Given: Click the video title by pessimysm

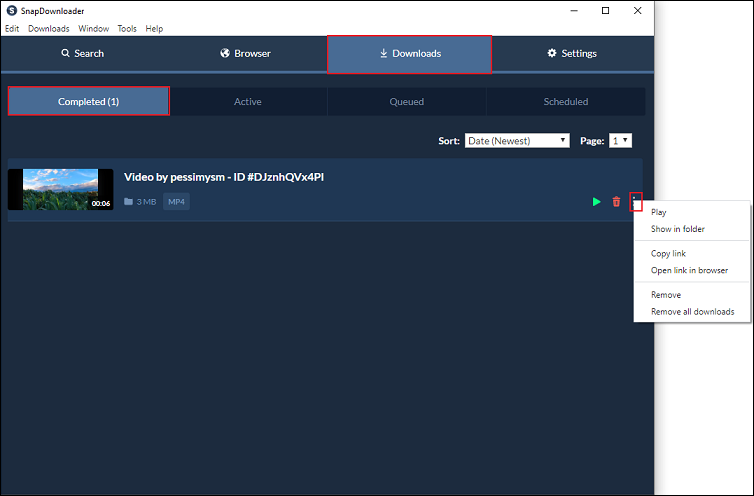Looking at the screenshot, I should click(x=224, y=177).
